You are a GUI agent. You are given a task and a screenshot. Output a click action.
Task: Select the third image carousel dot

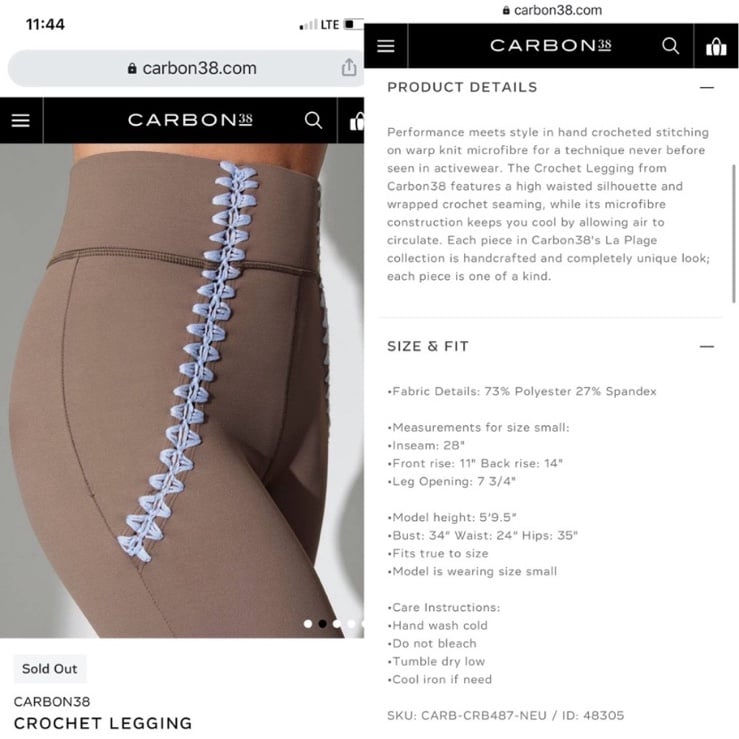(x=337, y=624)
